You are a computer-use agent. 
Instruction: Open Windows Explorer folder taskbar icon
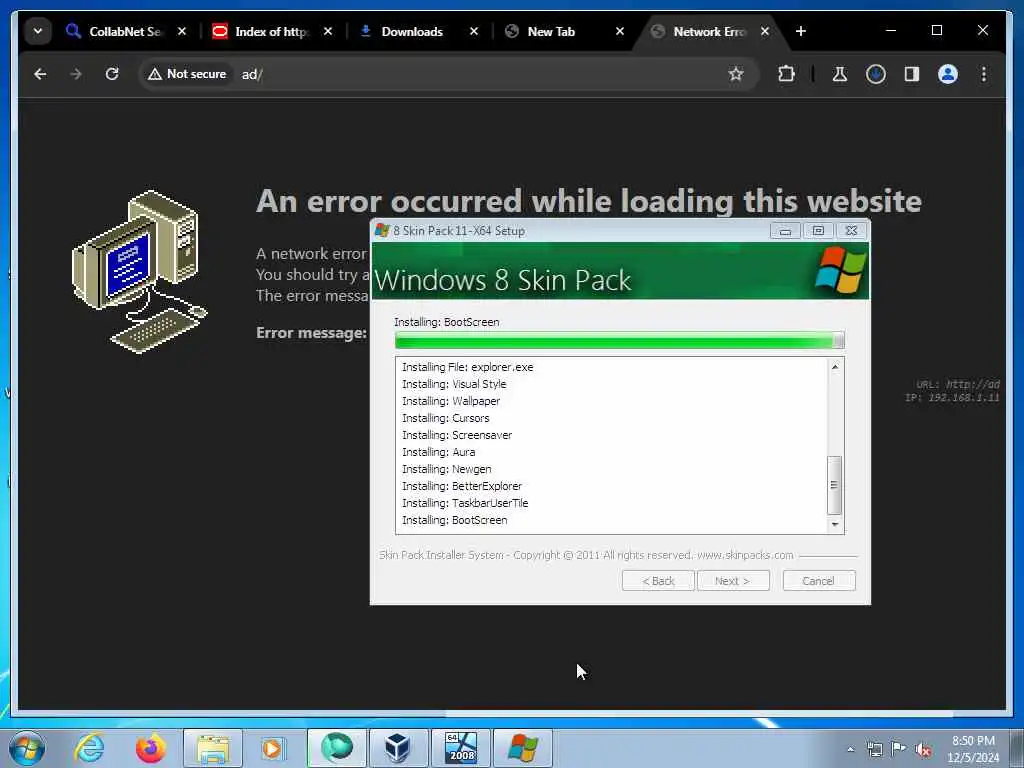[213, 748]
